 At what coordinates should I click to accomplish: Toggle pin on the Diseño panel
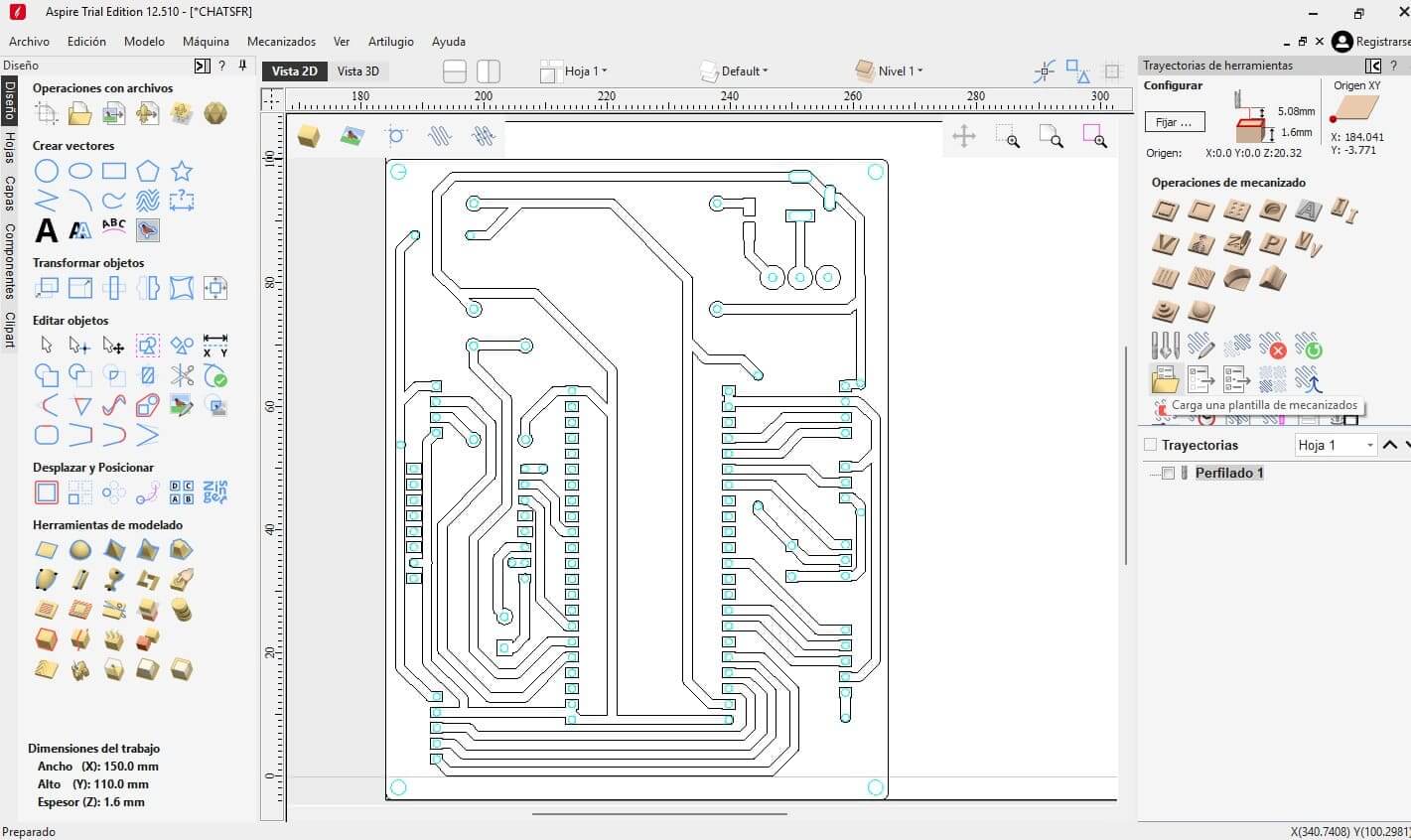pyautogui.click(x=242, y=66)
